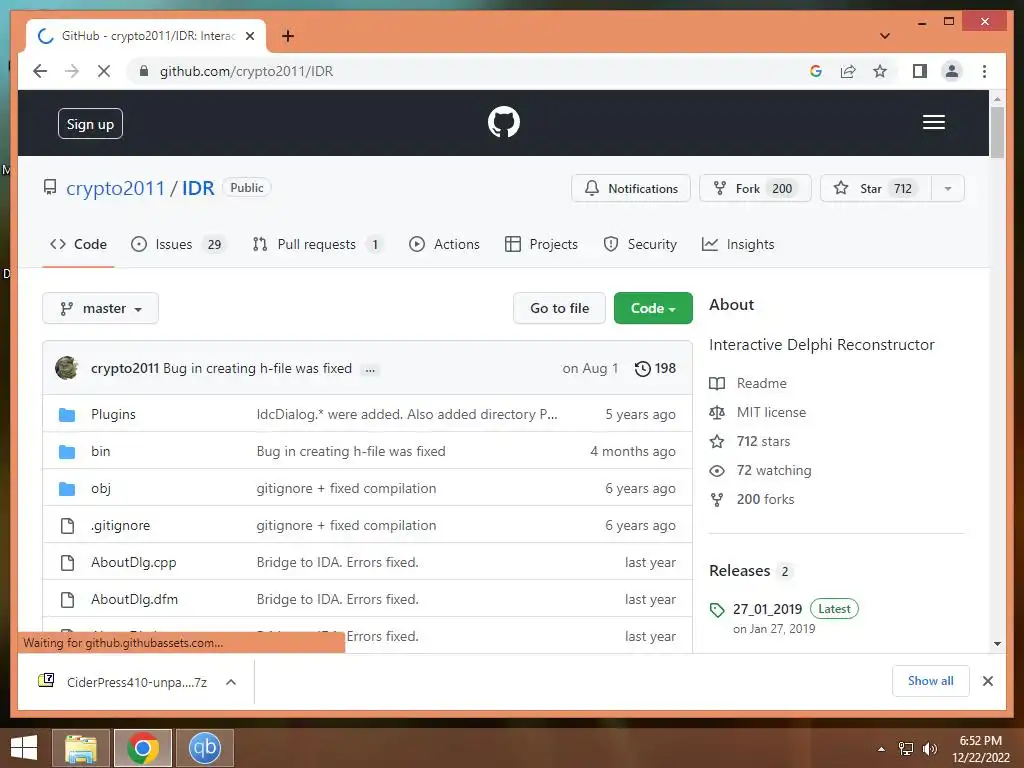This screenshot has width=1024, height=768.
Task: Open the hamburger navigation menu
Action: click(933, 122)
